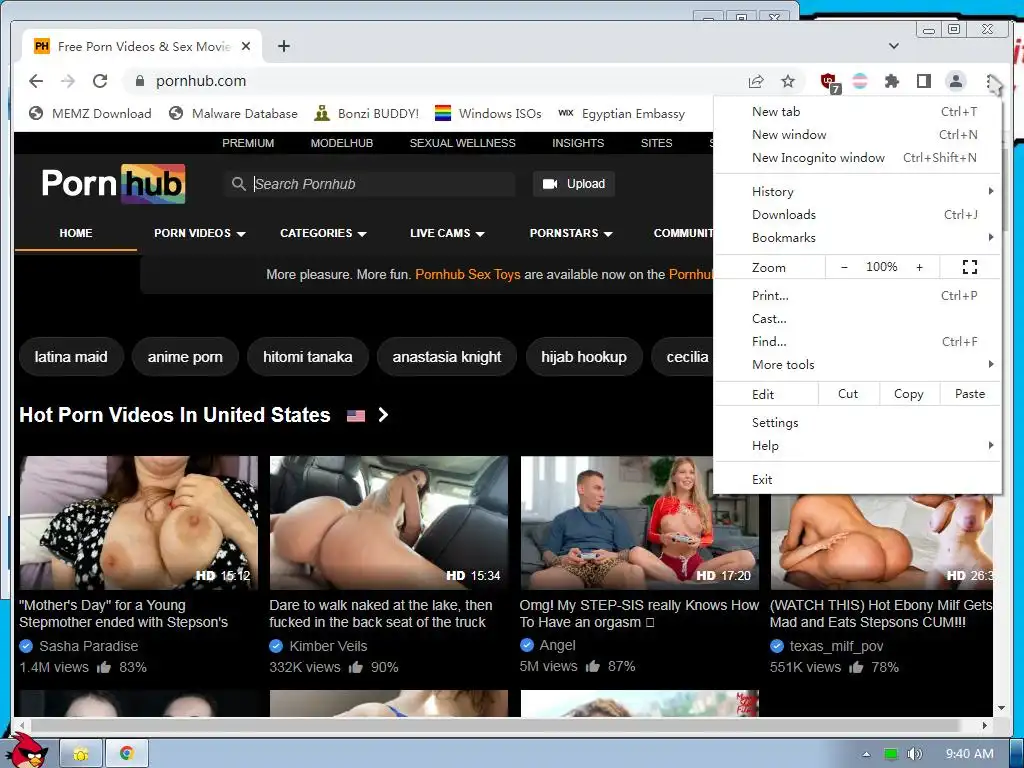
Task: Open the MODELHUB top link
Action: pos(342,143)
